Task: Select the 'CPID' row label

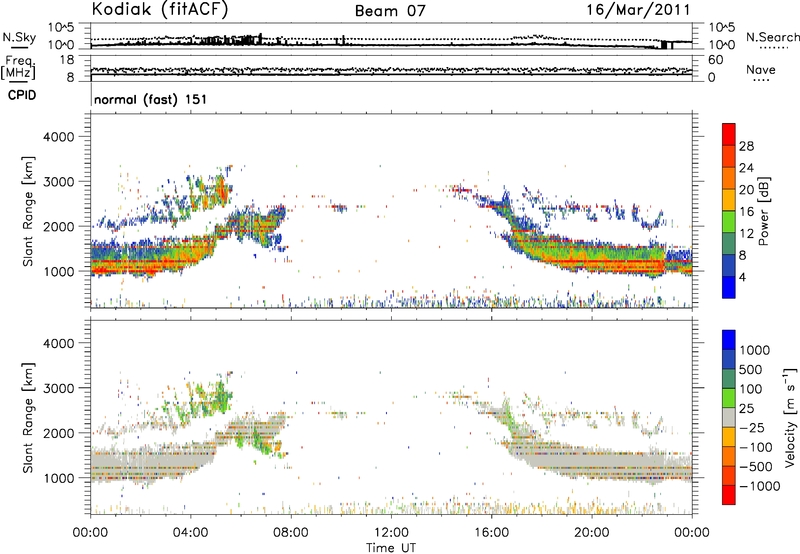Action: [22, 95]
